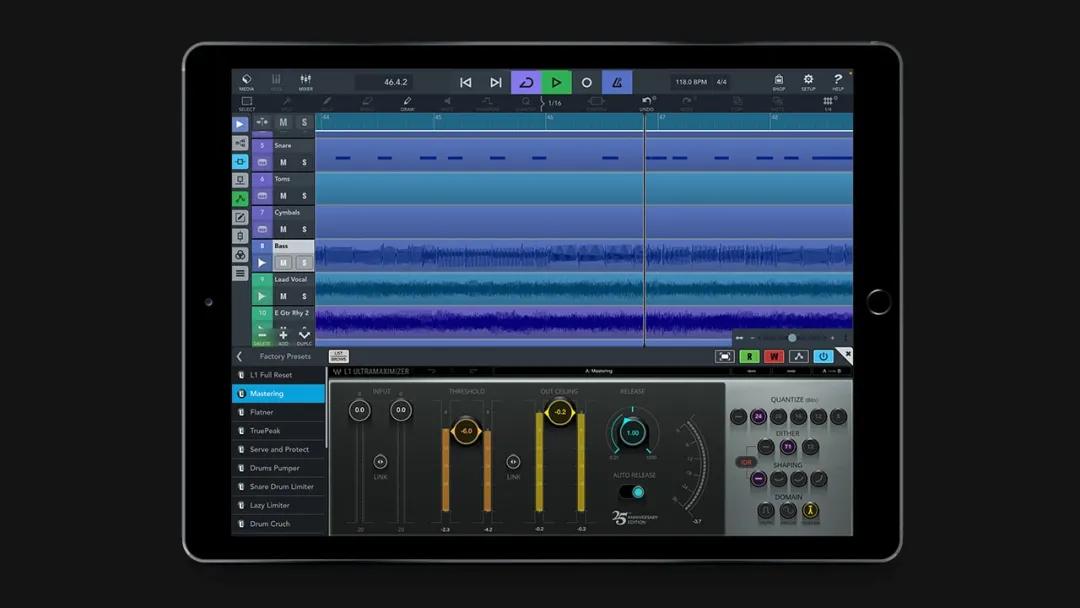Delete the selected track
1080x608 pixels.
coord(262,336)
